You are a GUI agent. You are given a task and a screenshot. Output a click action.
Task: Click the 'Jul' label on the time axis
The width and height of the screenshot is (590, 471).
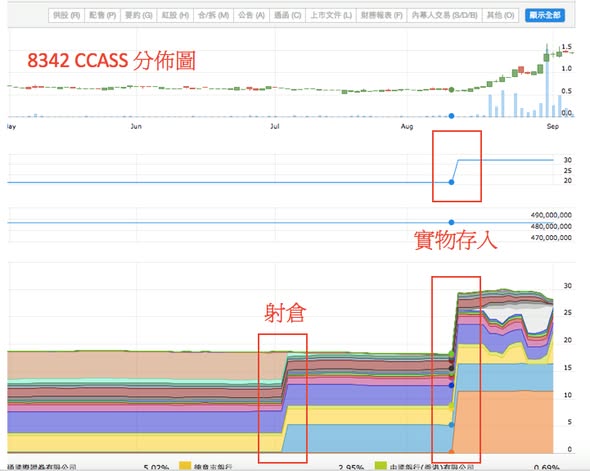[x=275, y=126]
